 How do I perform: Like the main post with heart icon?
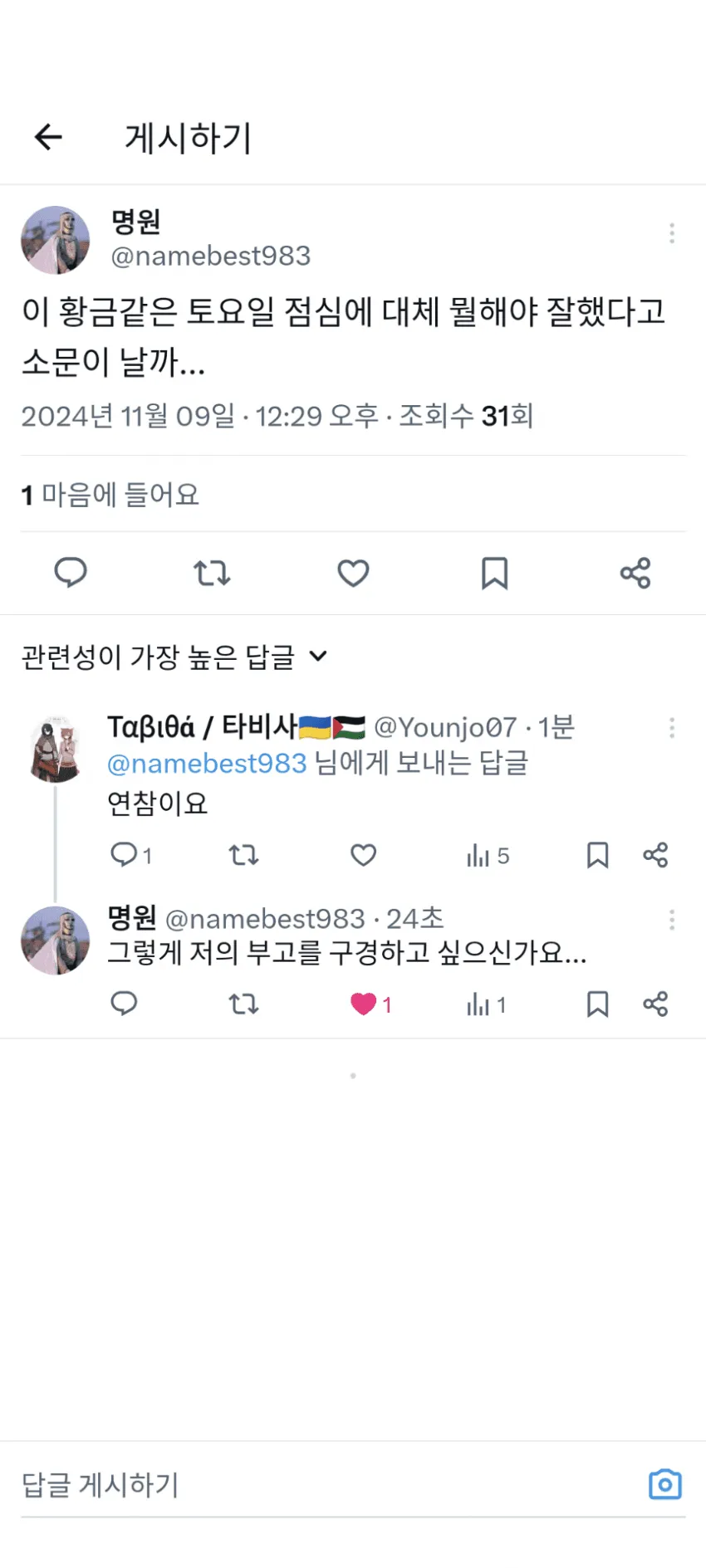pyautogui.click(x=353, y=573)
